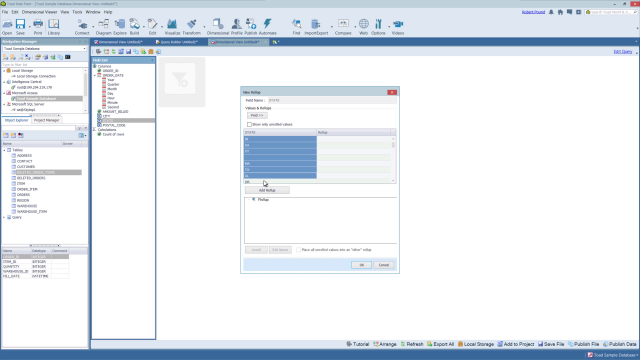Open the Compare tool
The width and height of the screenshot is (640, 360).
(x=343, y=27)
